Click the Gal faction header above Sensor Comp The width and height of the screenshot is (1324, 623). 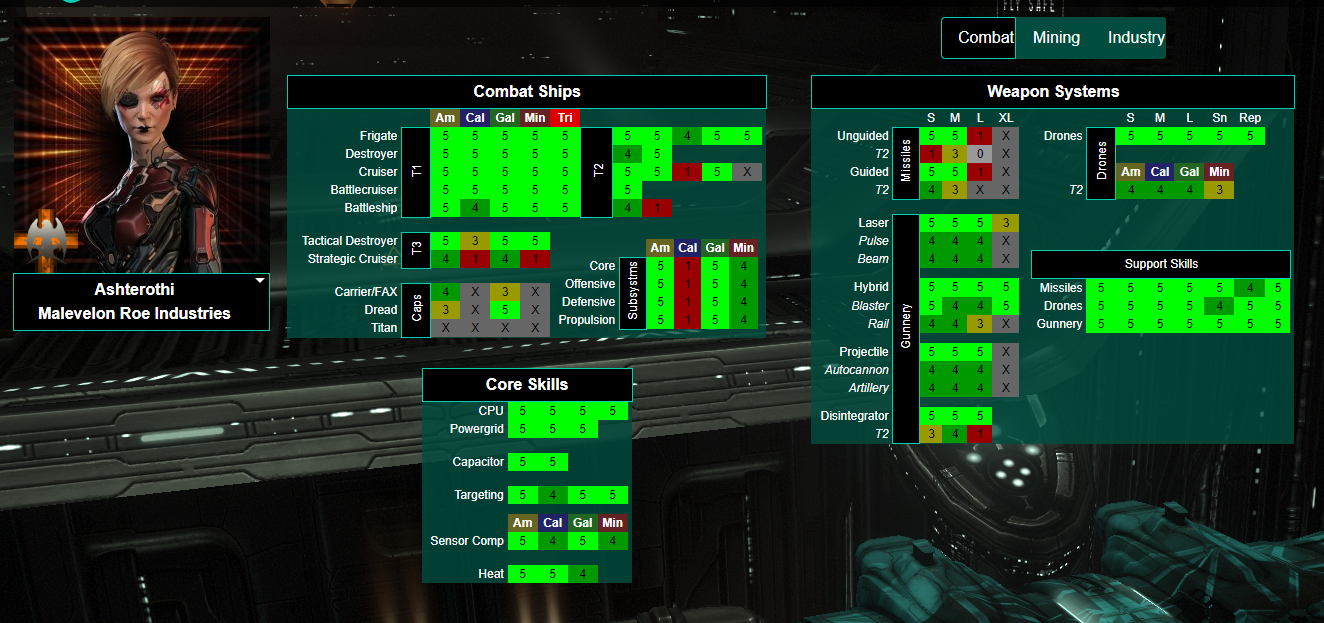582,522
